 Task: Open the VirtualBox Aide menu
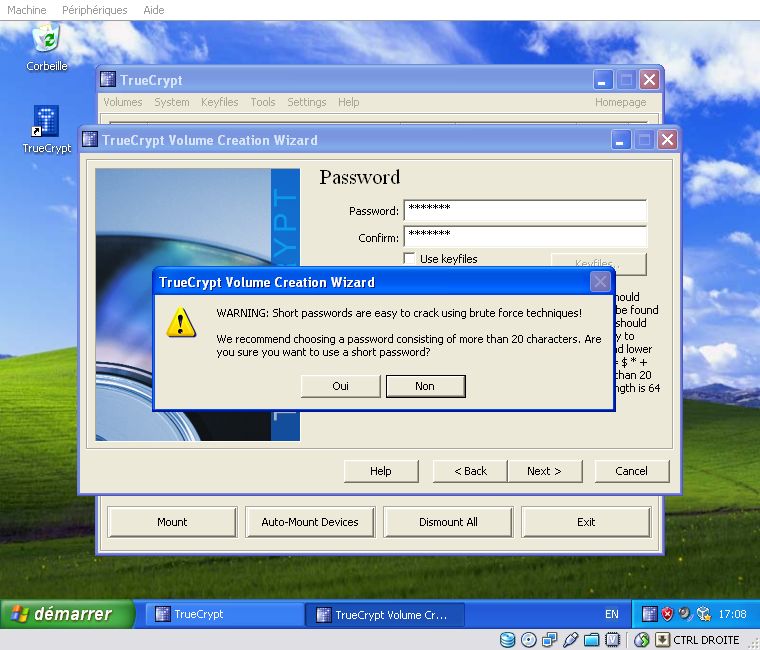pos(154,10)
